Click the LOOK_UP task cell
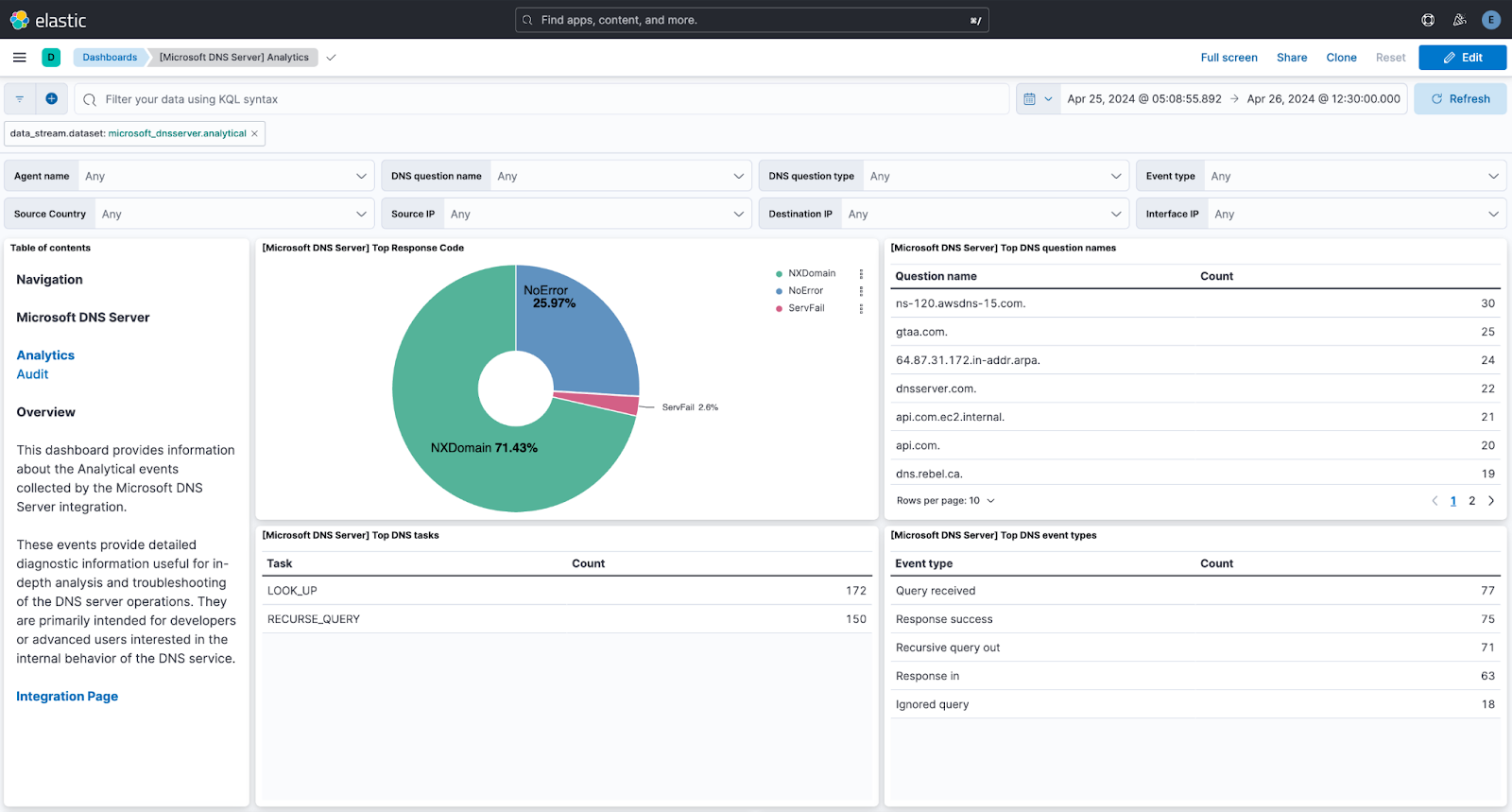The image size is (1512, 812). [x=292, y=591]
